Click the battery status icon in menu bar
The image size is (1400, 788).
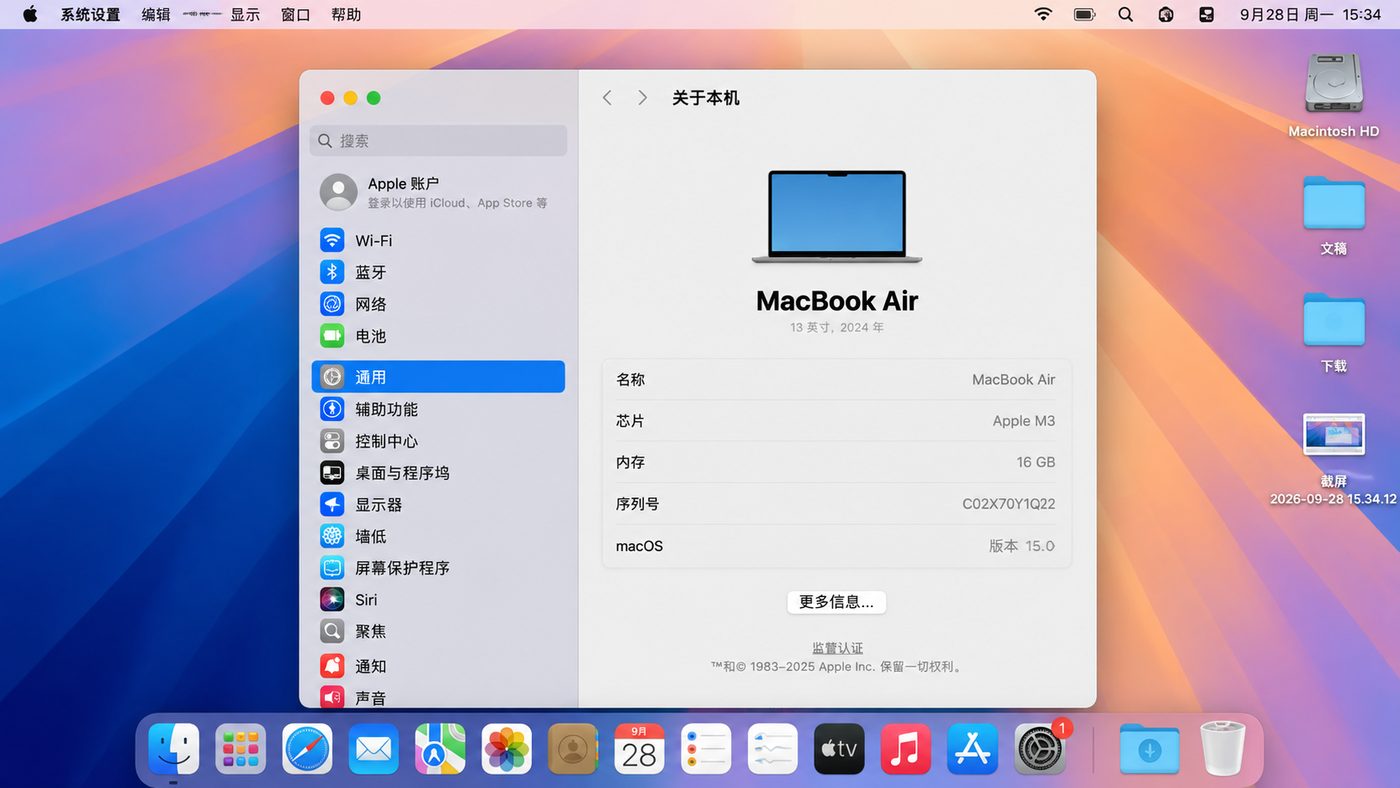[x=1085, y=14]
